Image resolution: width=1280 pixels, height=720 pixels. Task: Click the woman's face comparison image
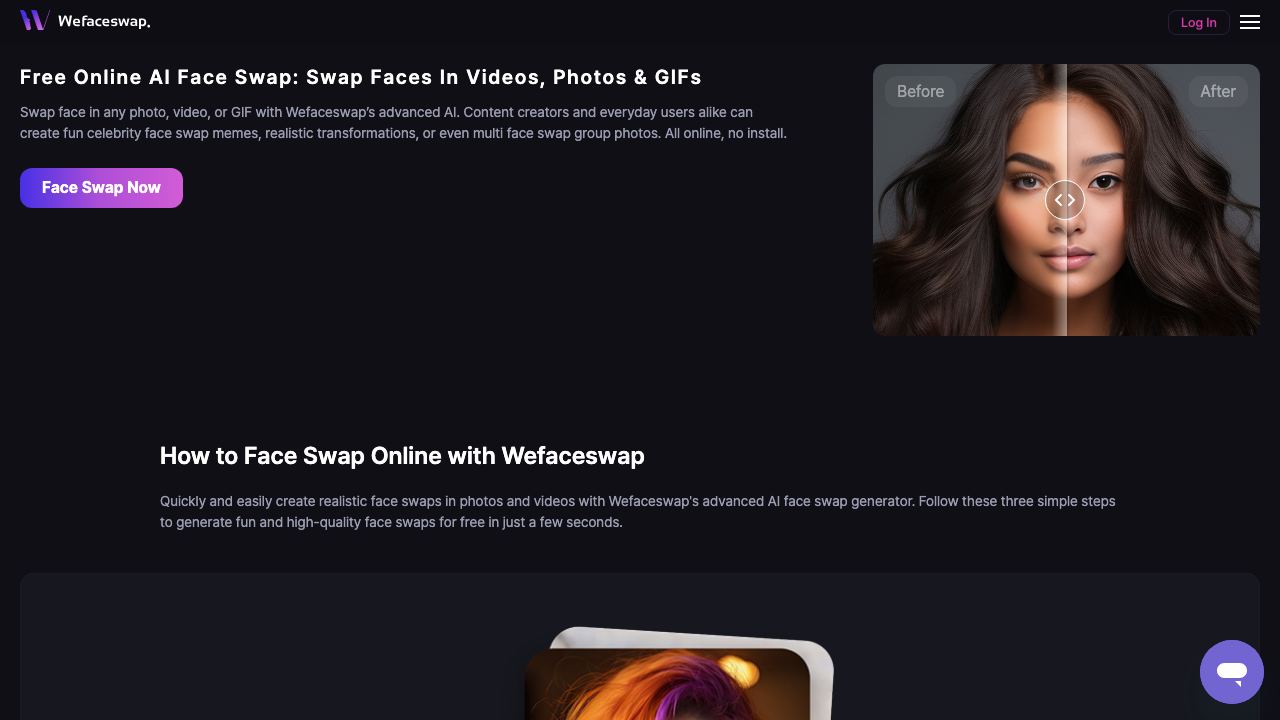(1066, 200)
